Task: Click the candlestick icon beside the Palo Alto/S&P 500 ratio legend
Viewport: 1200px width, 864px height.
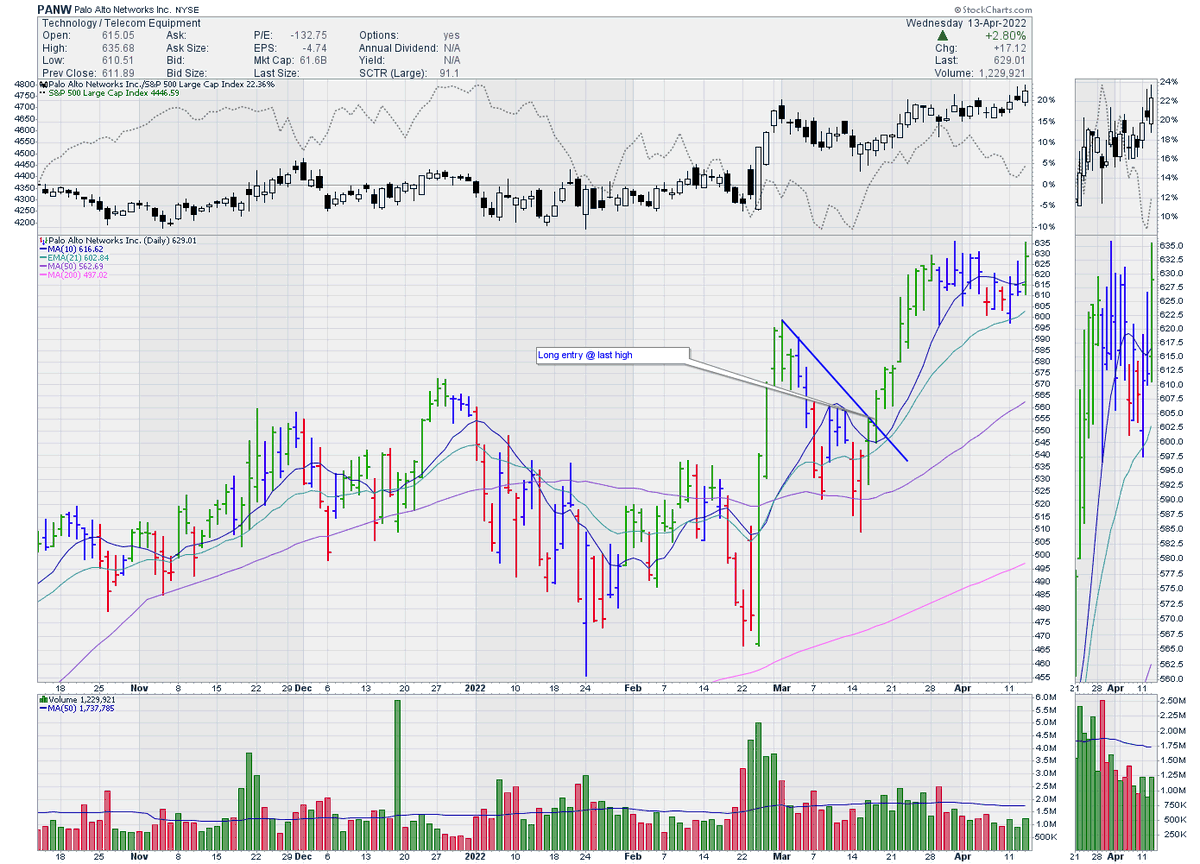Action: [x=41, y=84]
